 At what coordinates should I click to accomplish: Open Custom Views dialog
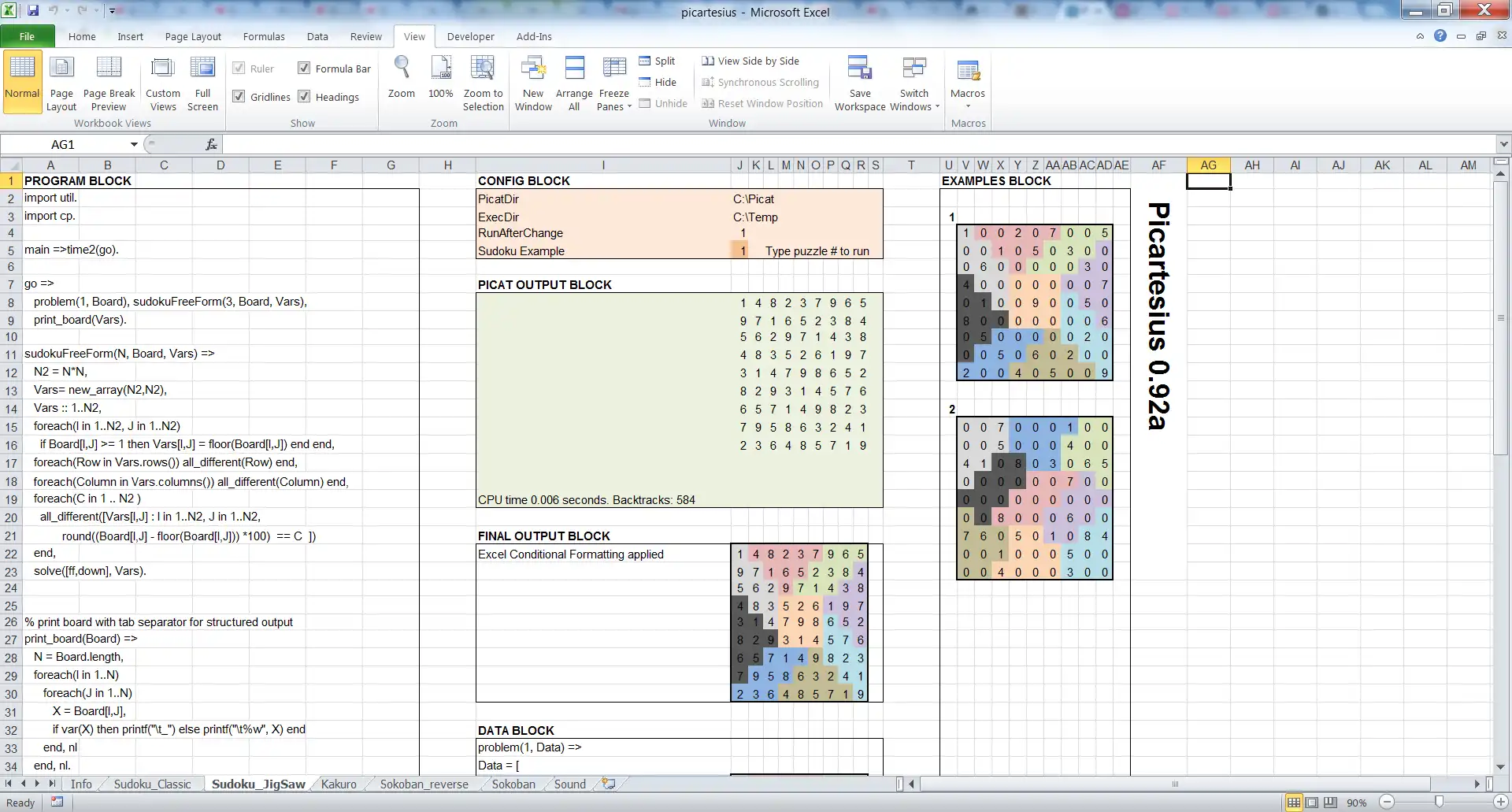[163, 82]
